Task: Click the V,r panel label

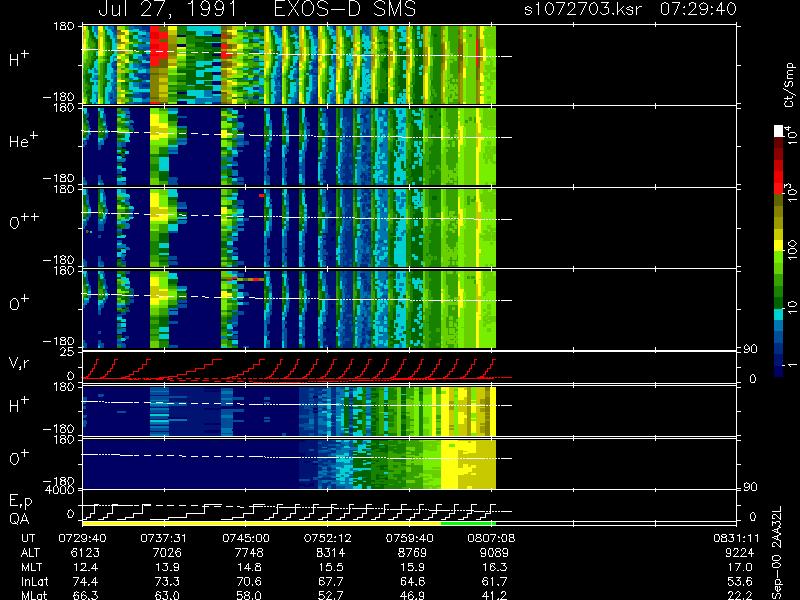Action: click(x=20, y=363)
